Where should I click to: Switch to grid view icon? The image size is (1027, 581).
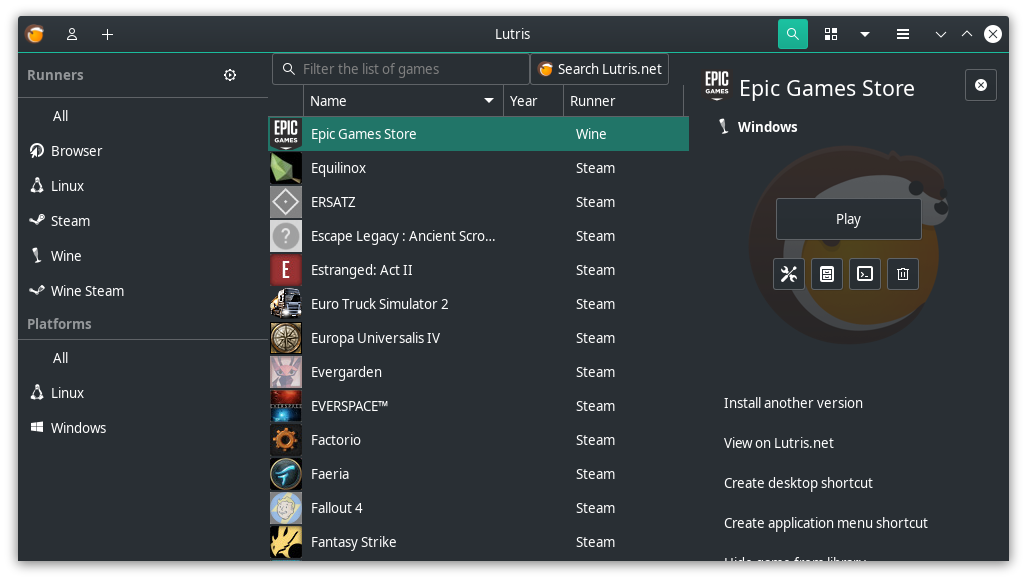831,34
